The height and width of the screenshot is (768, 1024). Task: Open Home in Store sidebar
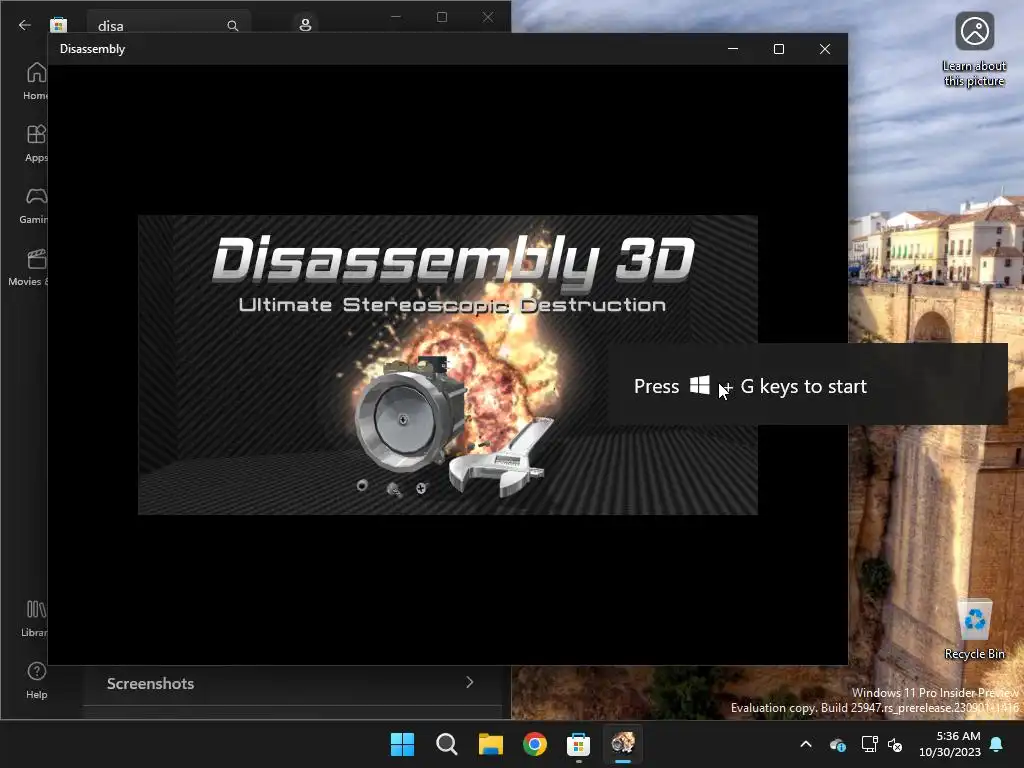pyautogui.click(x=35, y=81)
